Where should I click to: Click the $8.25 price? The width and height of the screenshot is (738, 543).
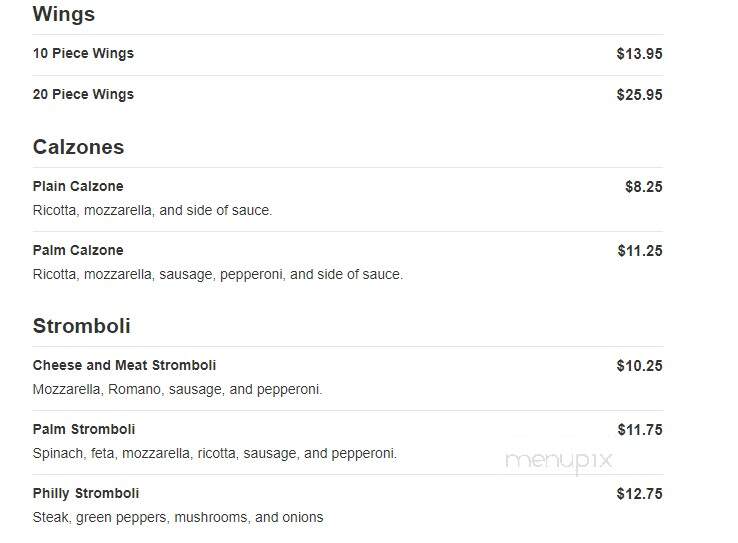pos(643,187)
